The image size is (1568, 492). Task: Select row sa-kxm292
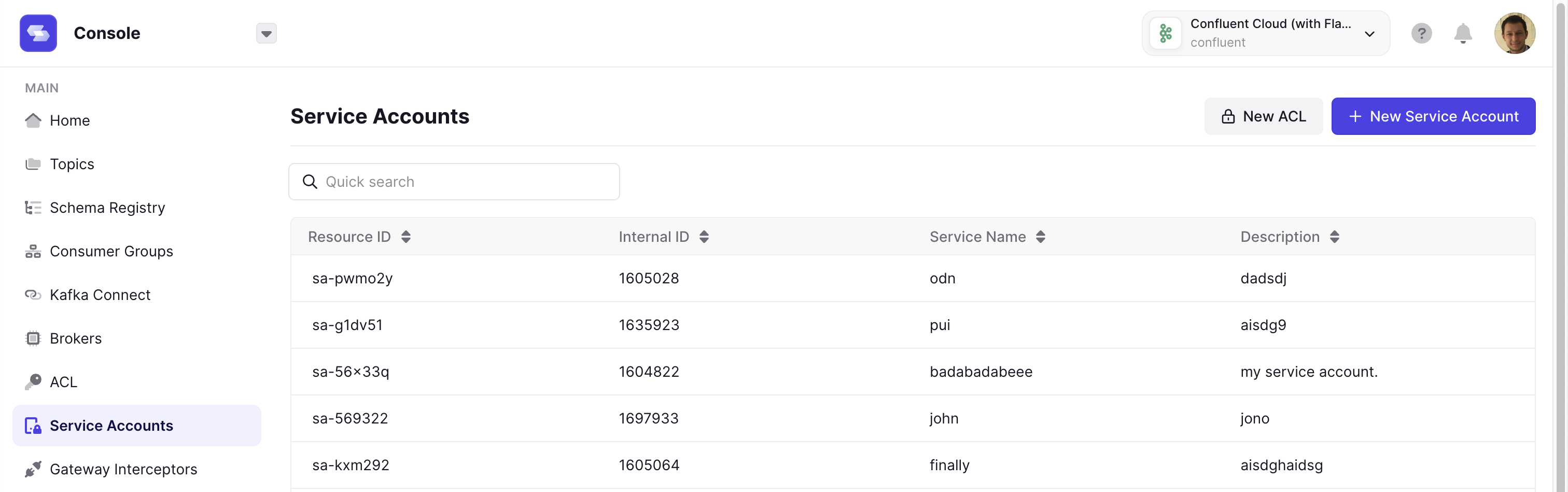coord(913,465)
